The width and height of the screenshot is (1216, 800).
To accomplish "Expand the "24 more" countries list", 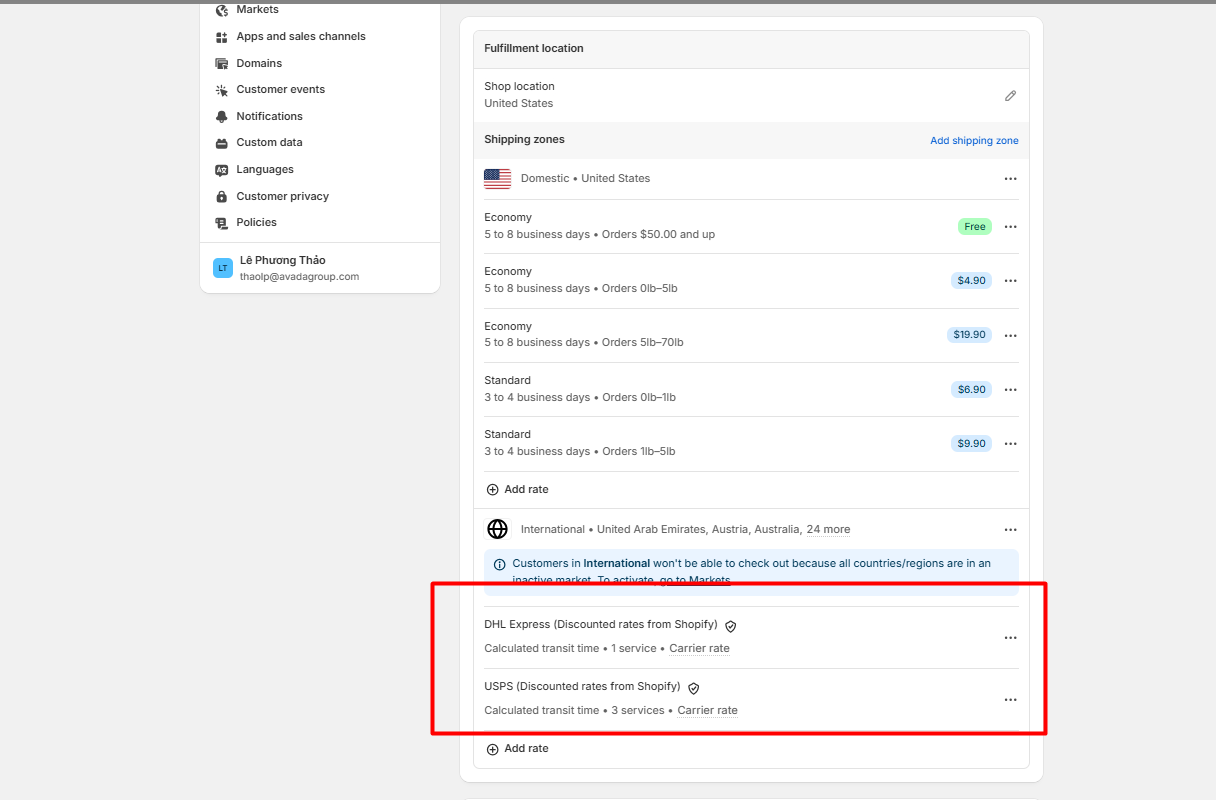I will pyautogui.click(x=828, y=530).
